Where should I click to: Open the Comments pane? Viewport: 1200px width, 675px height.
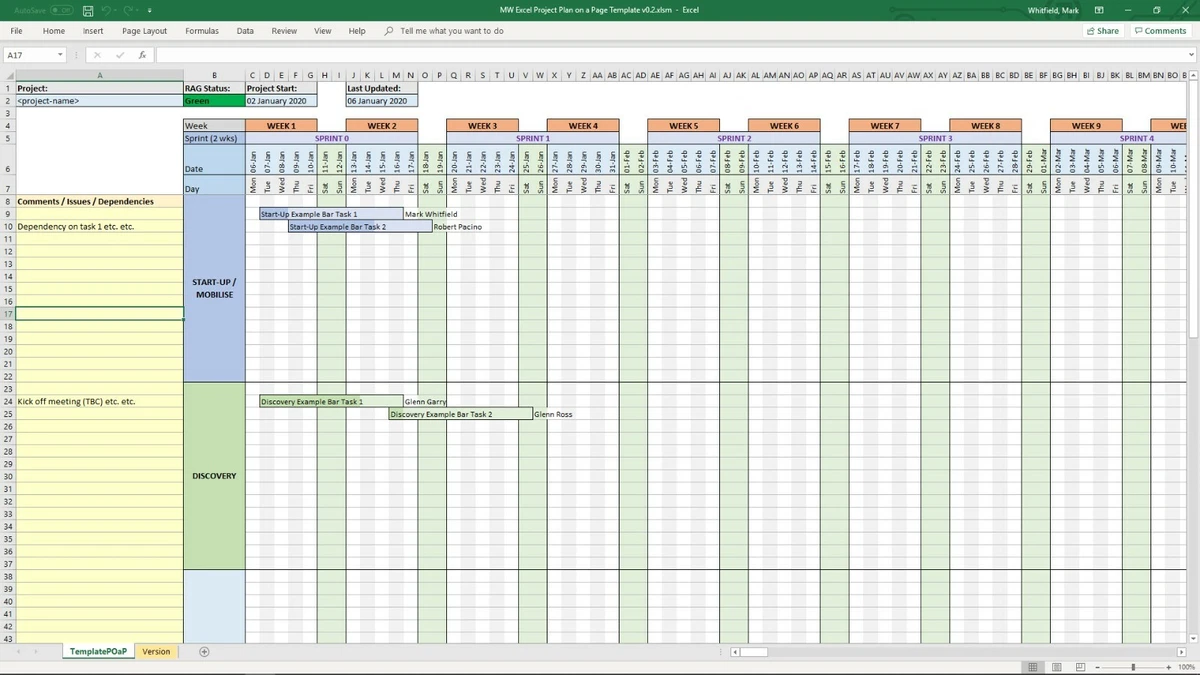[x=1159, y=31]
